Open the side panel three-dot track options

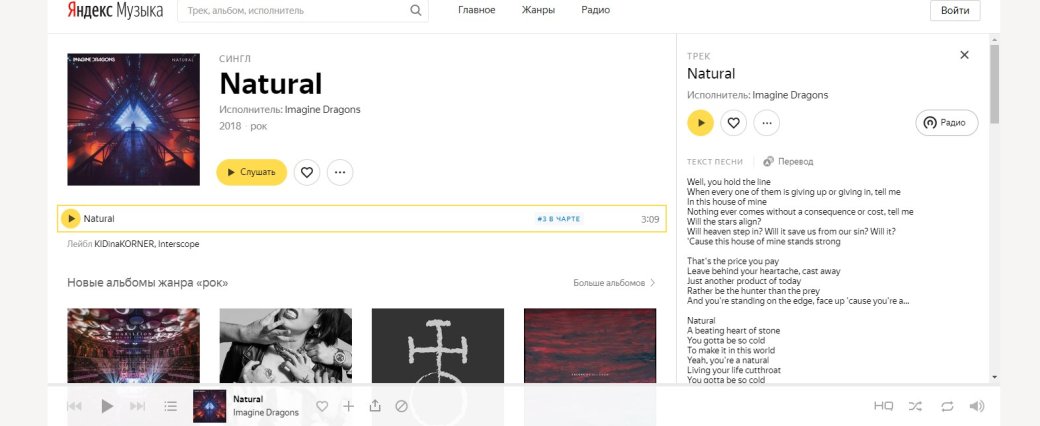pyautogui.click(x=767, y=123)
